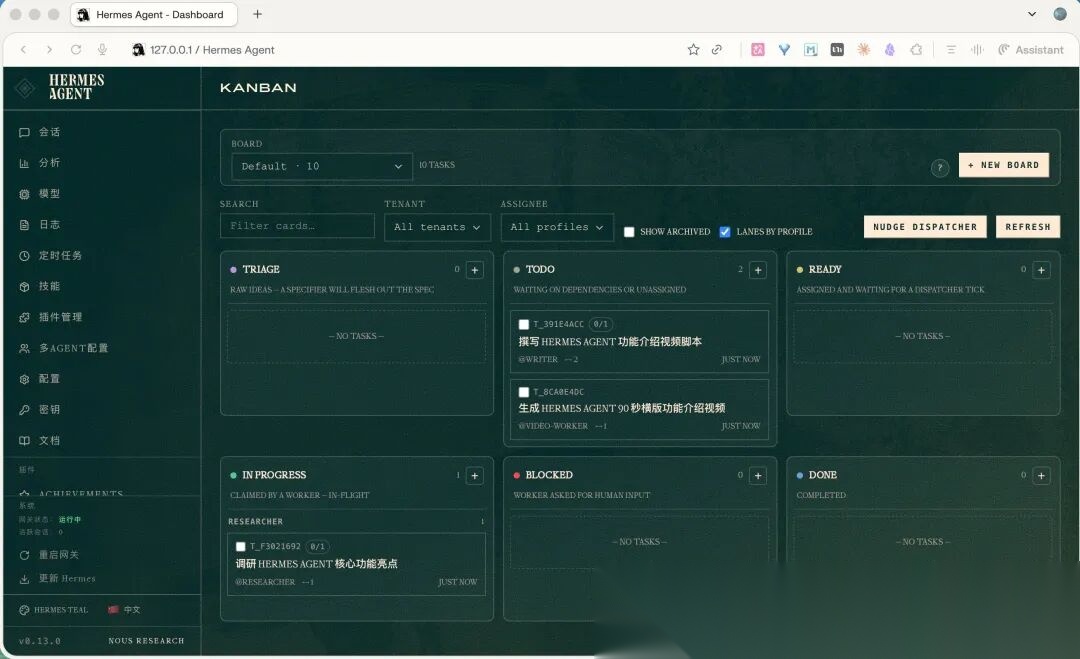
Task: Expand the tab list chevron
Action: [1032, 14]
